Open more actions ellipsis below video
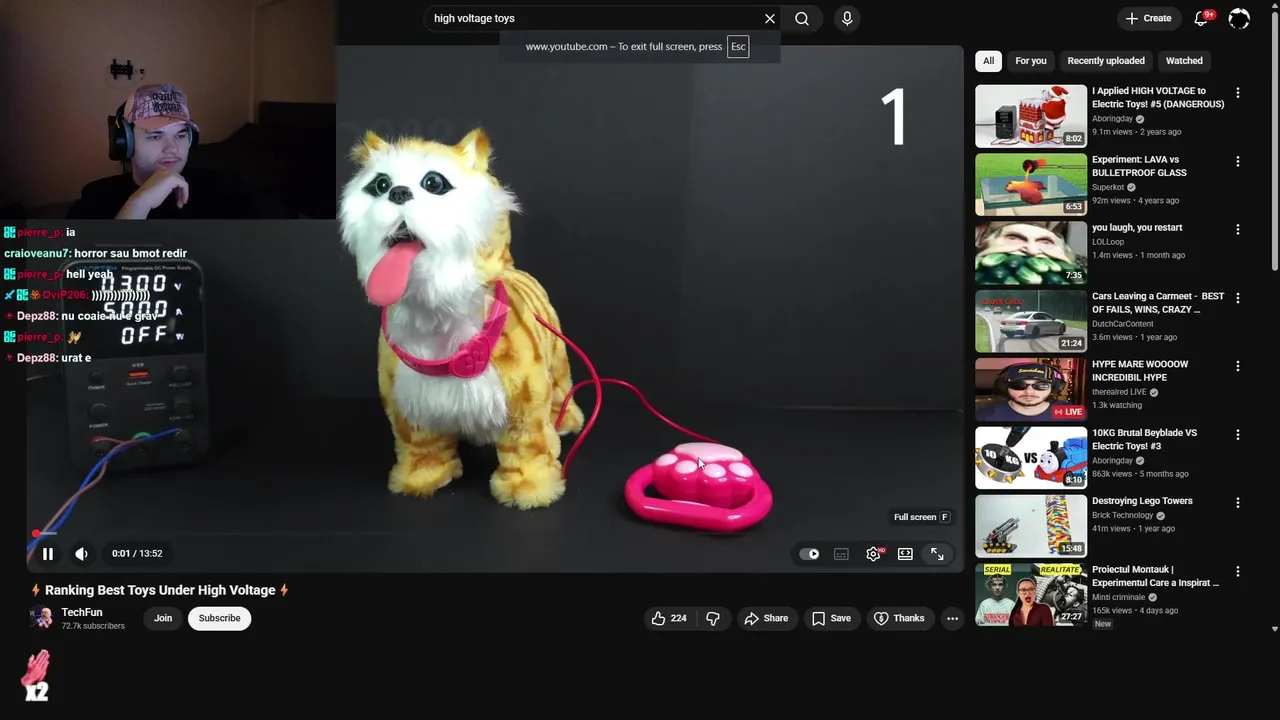The height and width of the screenshot is (720, 1280). [x=952, y=618]
